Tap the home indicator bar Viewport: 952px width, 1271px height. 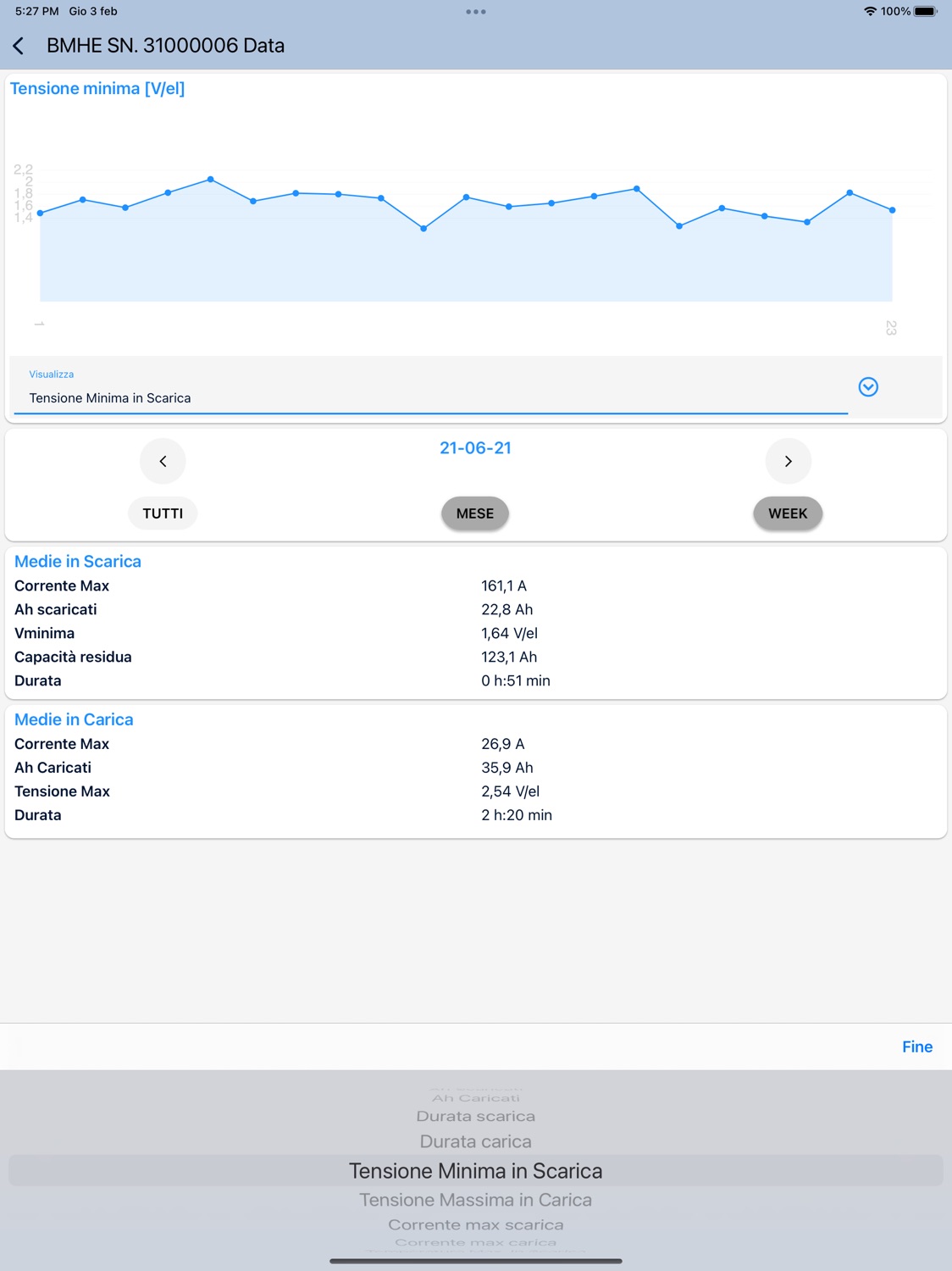click(x=476, y=1261)
